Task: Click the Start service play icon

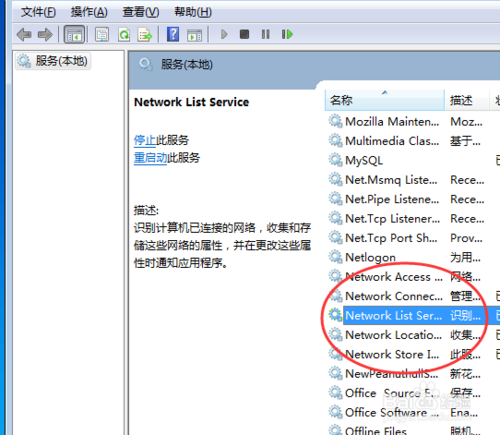Action: [x=224, y=34]
